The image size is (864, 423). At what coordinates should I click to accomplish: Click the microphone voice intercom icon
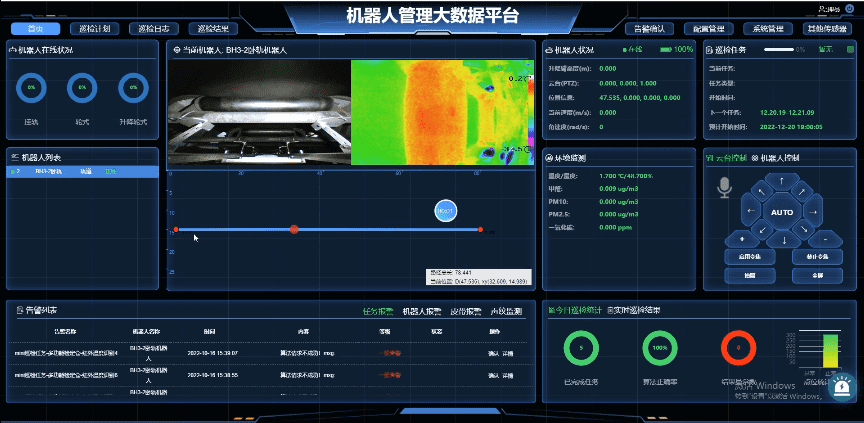click(x=724, y=188)
